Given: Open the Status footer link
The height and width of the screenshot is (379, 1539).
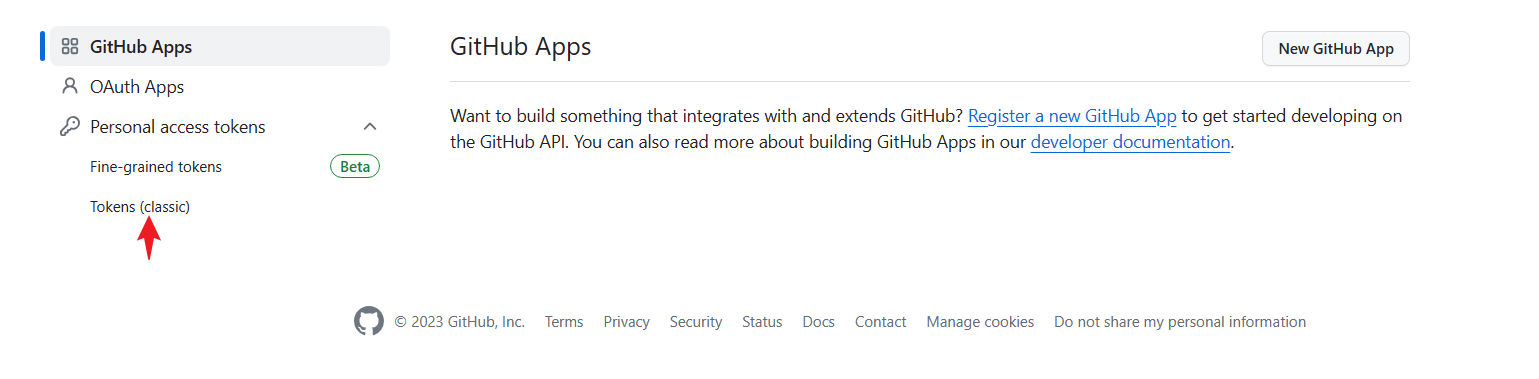Looking at the screenshot, I should coord(762,322).
